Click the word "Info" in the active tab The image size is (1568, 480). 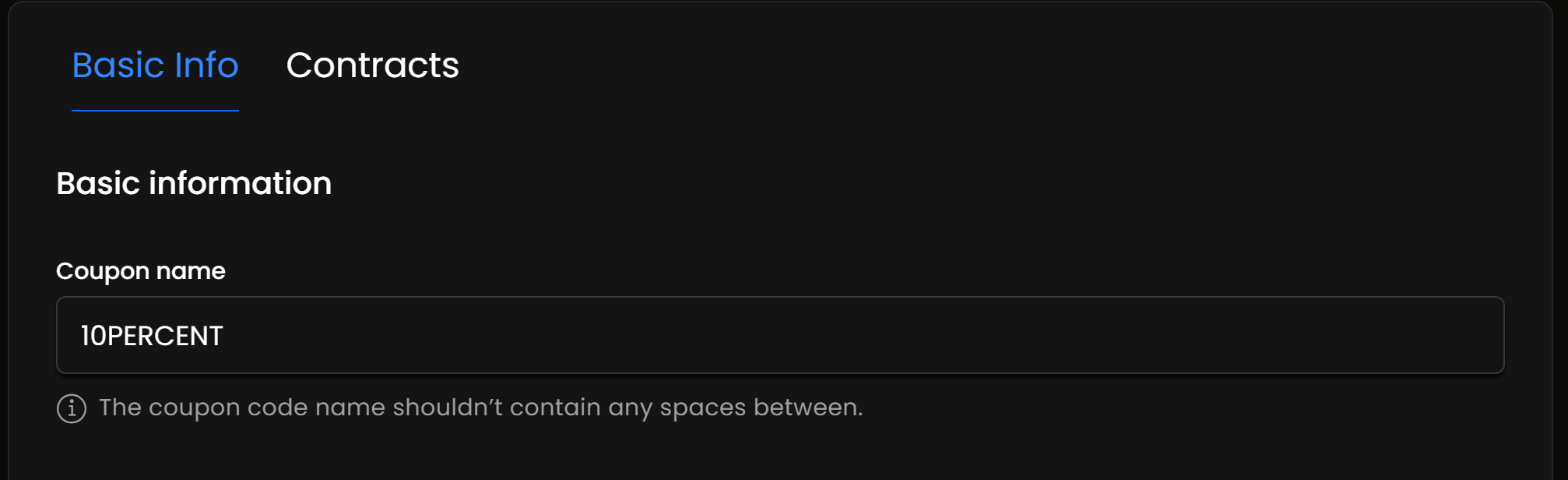coord(206,65)
